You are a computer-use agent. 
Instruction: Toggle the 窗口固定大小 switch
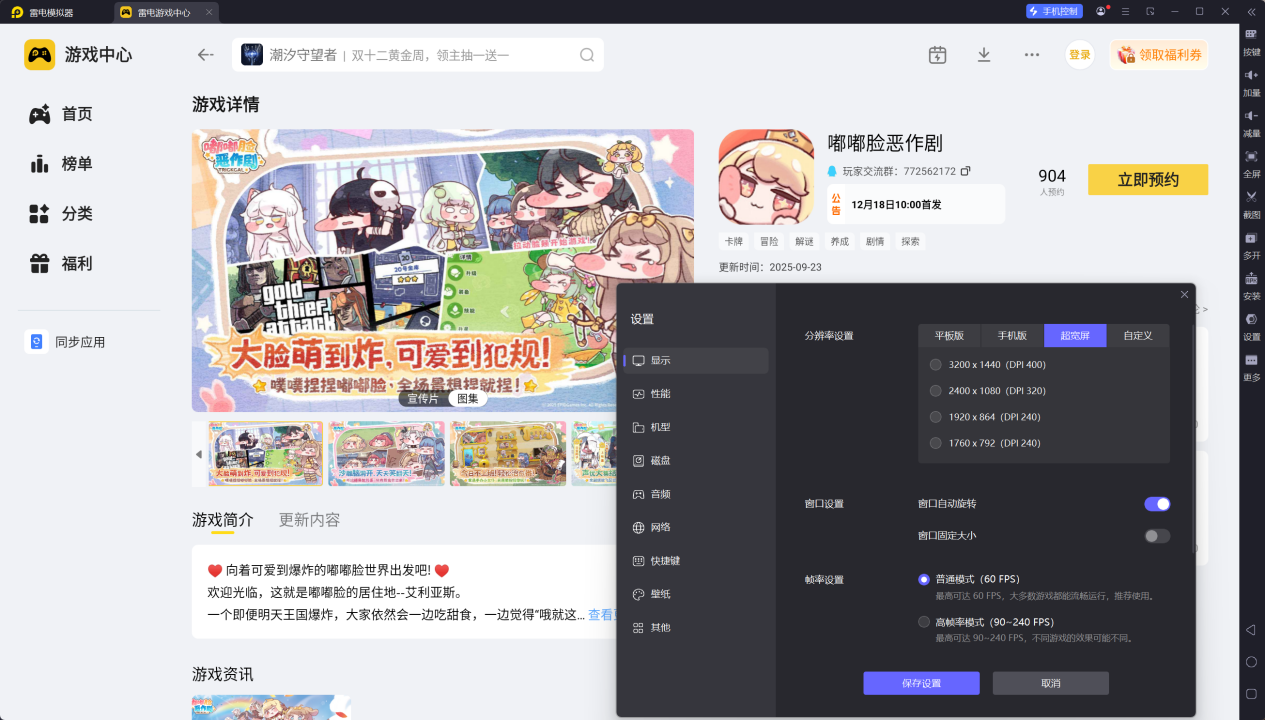1157,536
